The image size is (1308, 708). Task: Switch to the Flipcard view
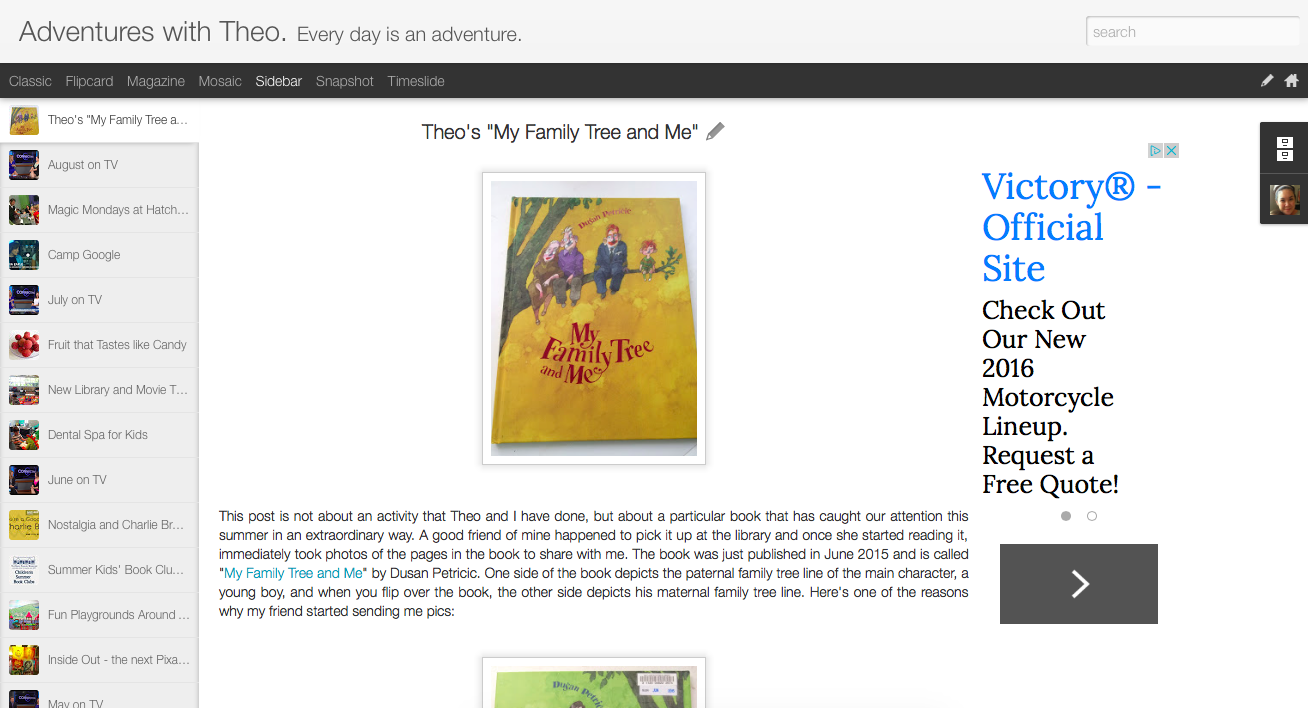click(x=89, y=81)
